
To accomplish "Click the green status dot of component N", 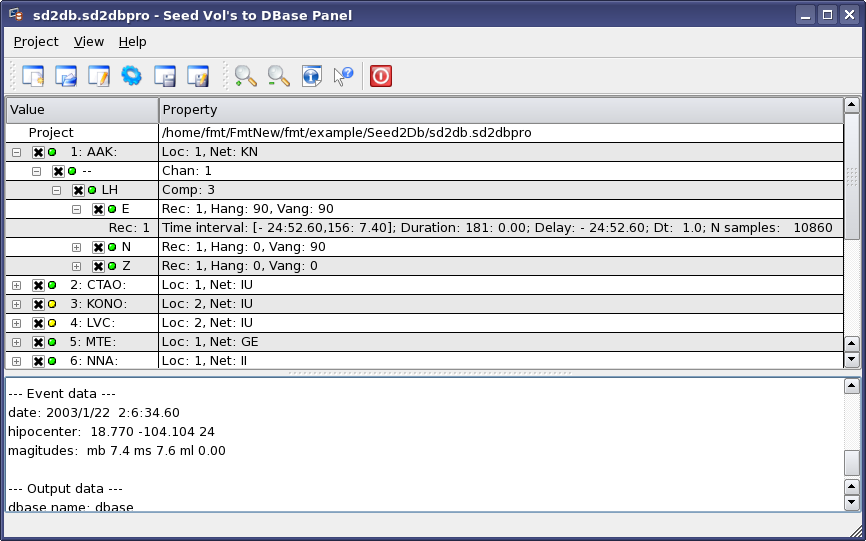I will (x=112, y=247).
